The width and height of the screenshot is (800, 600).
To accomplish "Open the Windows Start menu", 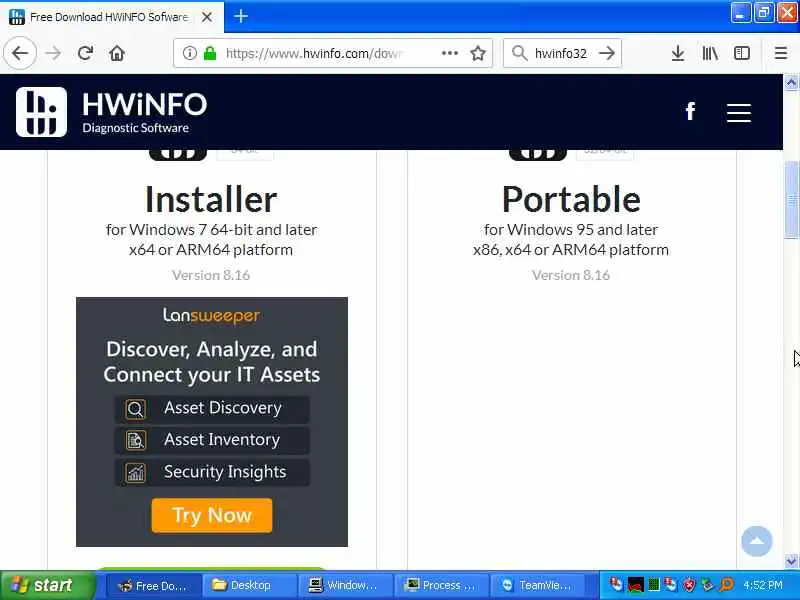I will [48, 585].
